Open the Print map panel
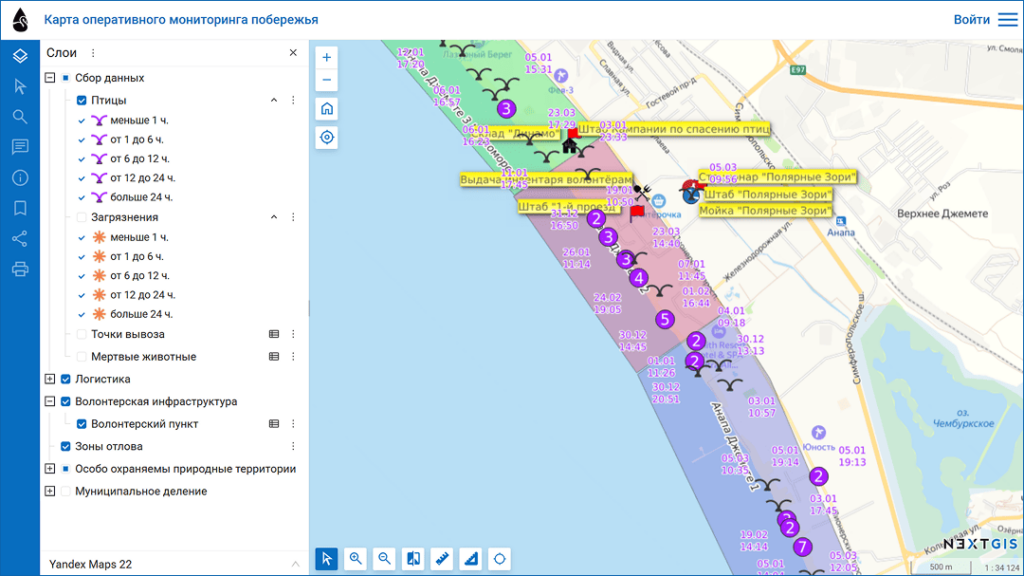Image resolution: width=1024 pixels, height=576 pixels. coord(20,269)
